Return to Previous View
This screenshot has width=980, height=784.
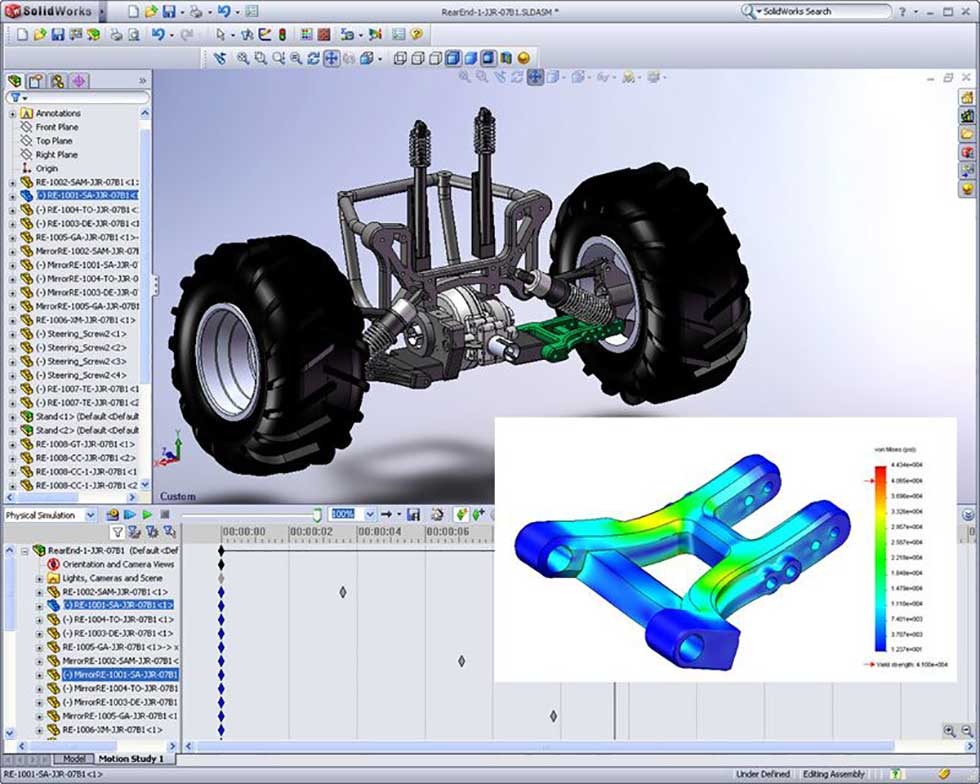(219, 58)
